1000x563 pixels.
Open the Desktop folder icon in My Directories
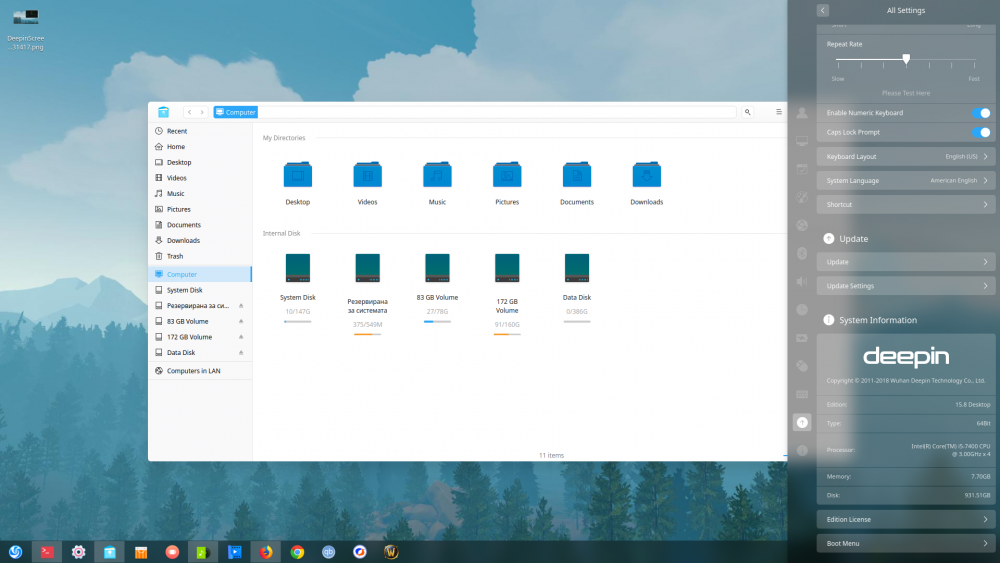pyautogui.click(x=298, y=175)
